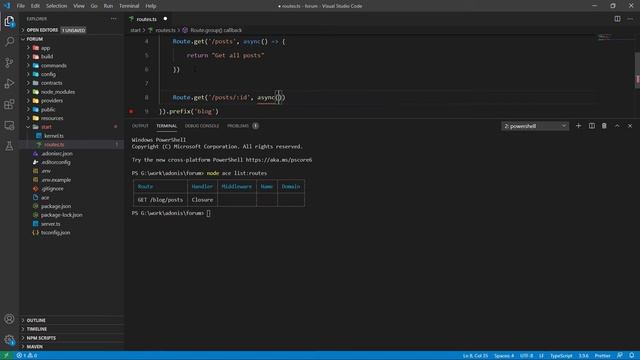640x360 pixels.
Task: Expand the Timeline section
Action: (71, 329)
